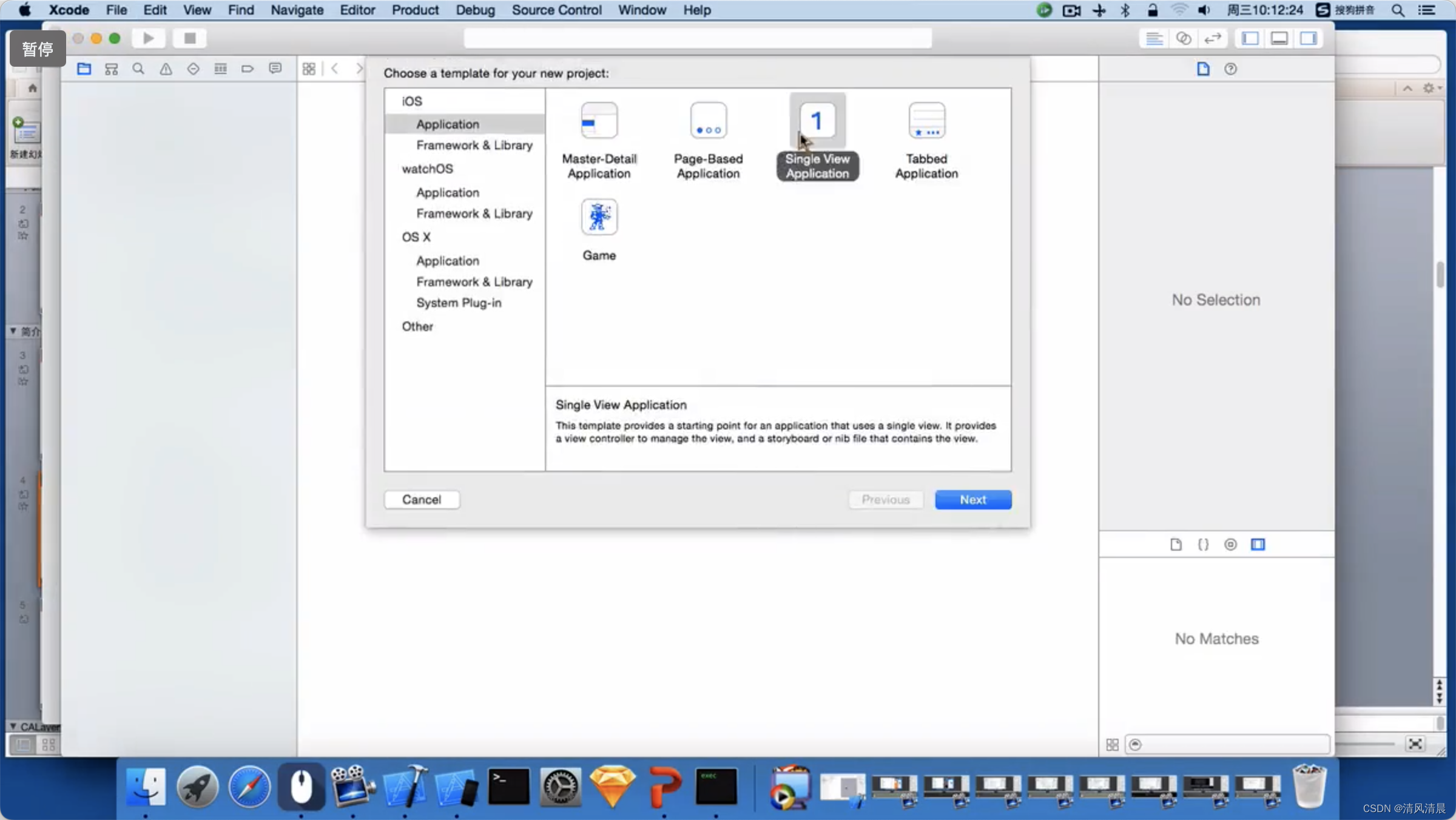Image resolution: width=1456 pixels, height=820 pixels.
Task: Show the Code Snippet library icon
Action: click(x=1203, y=544)
